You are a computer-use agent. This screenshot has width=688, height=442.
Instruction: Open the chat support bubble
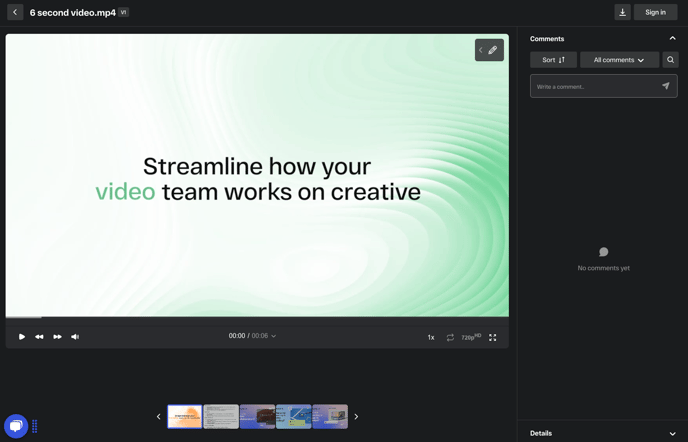(16, 426)
